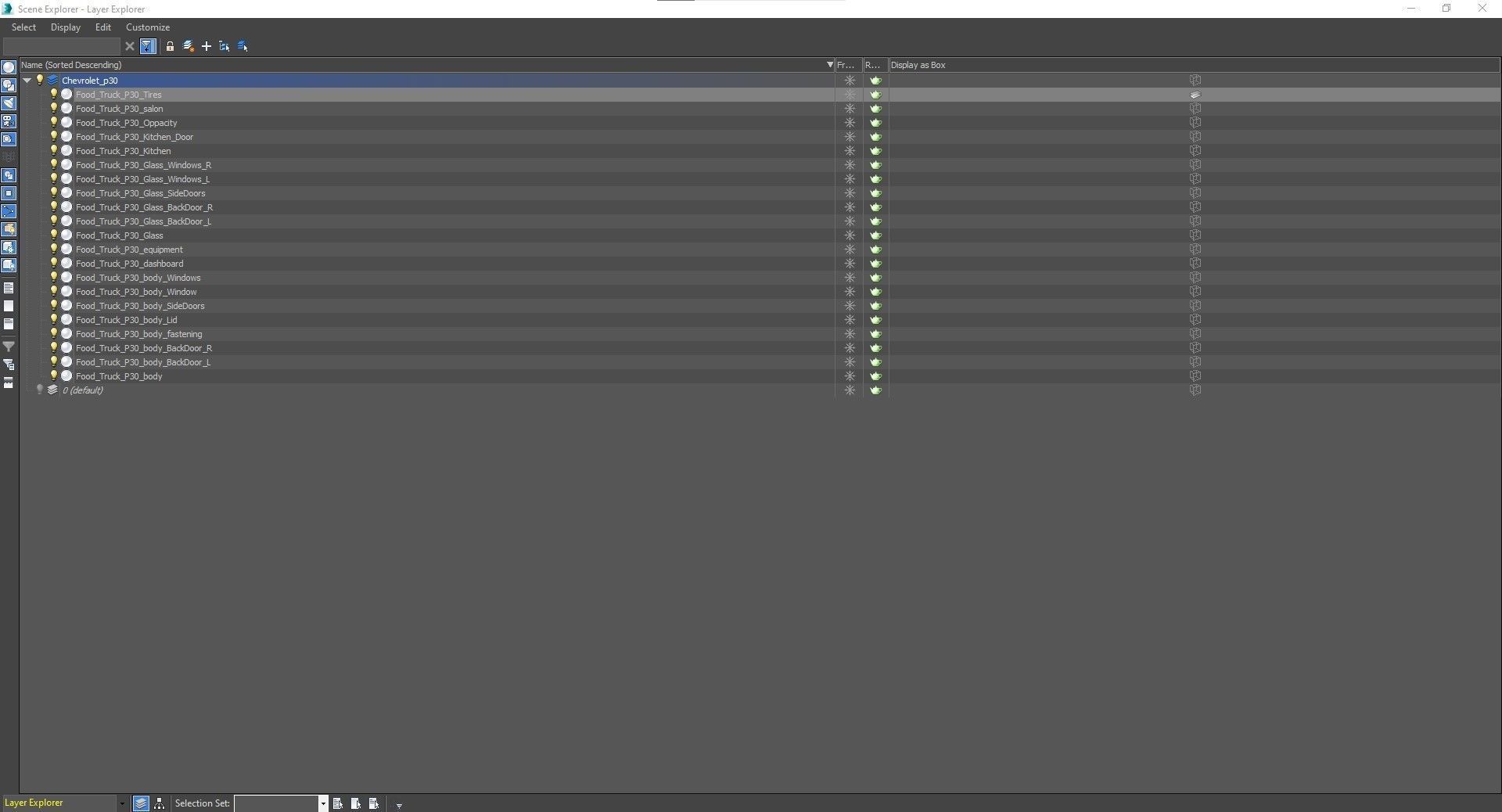Toggle the Display Geometry filter icon in sidebar
1502x812 pixels.
(x=9, y=68)
